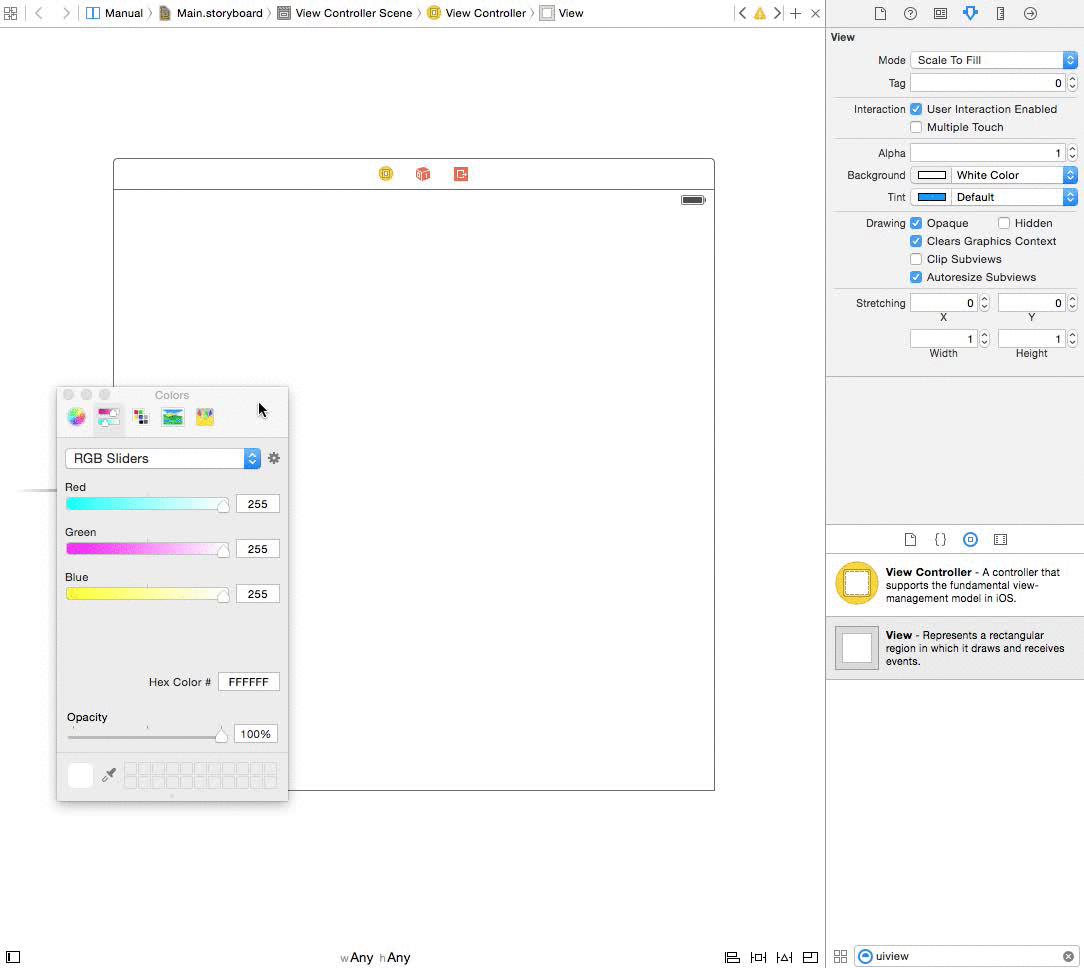Add assistant editor with plus icon

(796, 13)
